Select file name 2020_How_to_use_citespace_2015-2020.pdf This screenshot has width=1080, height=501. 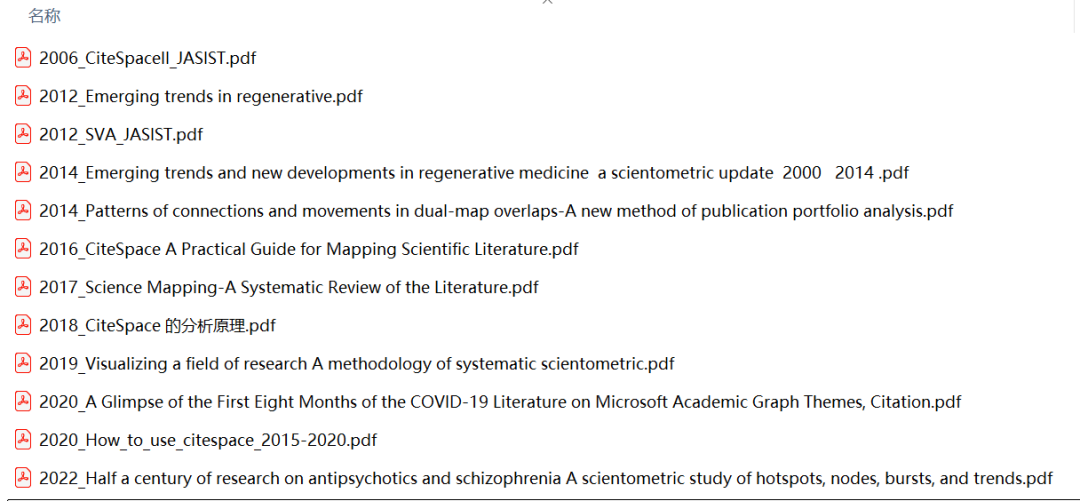tap(208, 440)
